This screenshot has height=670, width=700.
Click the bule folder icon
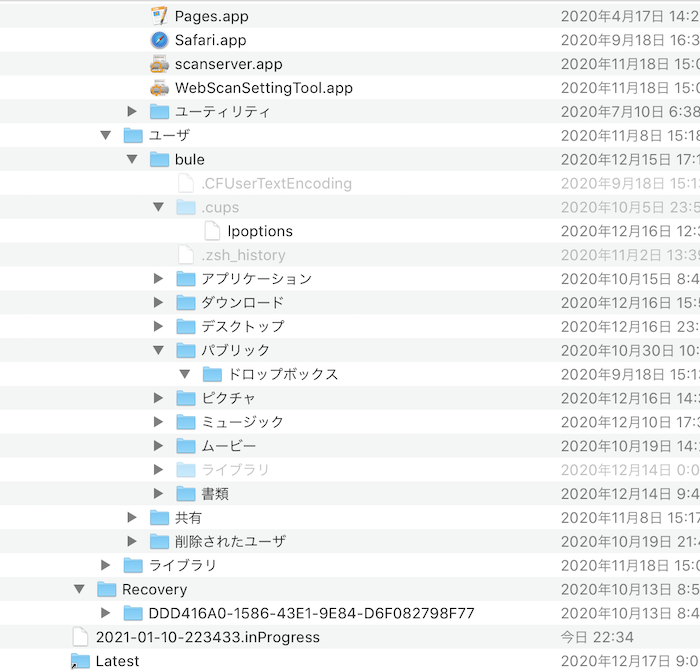click(159, 159)
